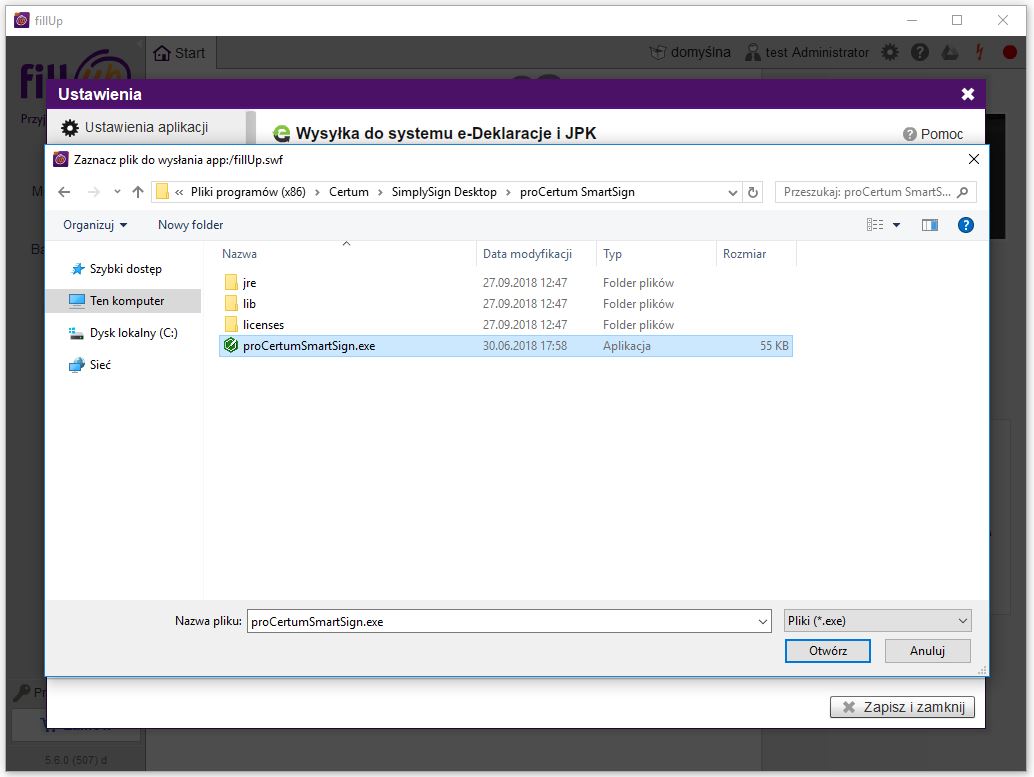Select proCertumSmartSign.exe file name

tap(309, 346)
